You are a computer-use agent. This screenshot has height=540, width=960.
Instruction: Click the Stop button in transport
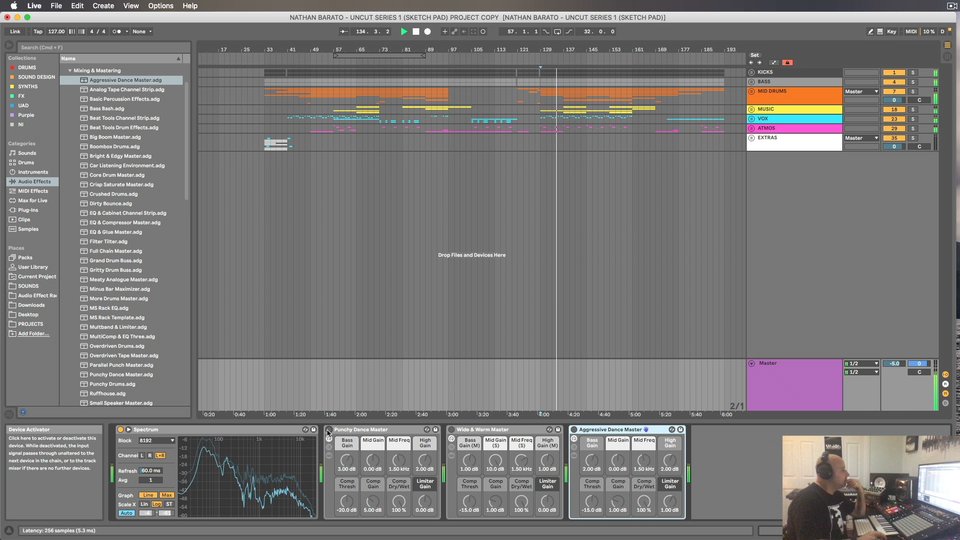(416, 31)
